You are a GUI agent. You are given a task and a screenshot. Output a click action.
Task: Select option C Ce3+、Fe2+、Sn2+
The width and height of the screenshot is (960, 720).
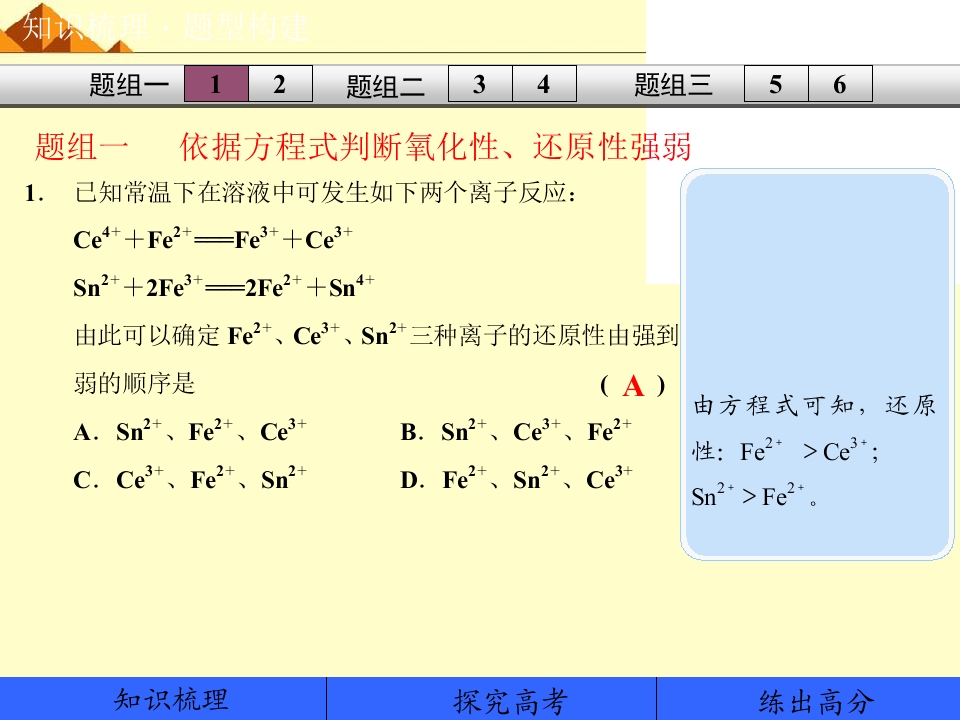[x=190, y=479]
